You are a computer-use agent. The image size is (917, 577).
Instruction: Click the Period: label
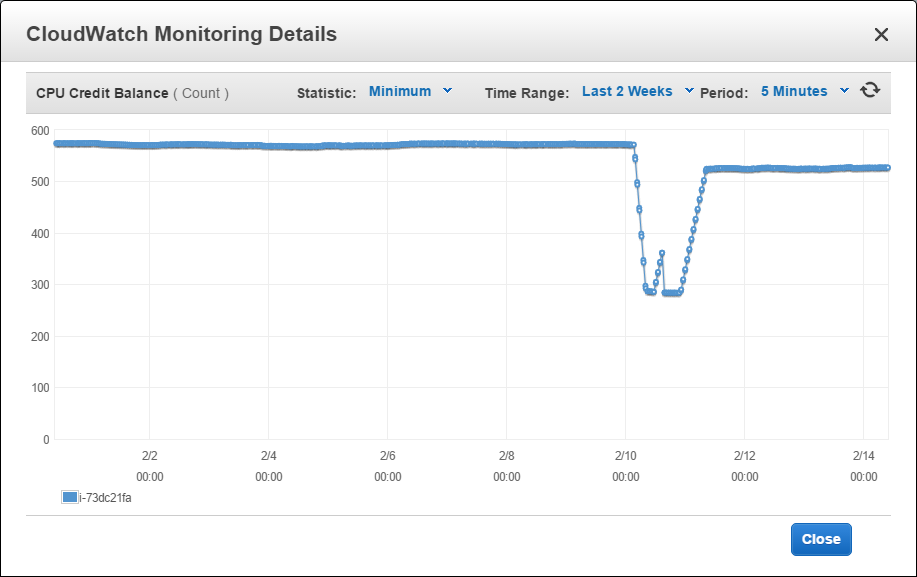(724, 94)
